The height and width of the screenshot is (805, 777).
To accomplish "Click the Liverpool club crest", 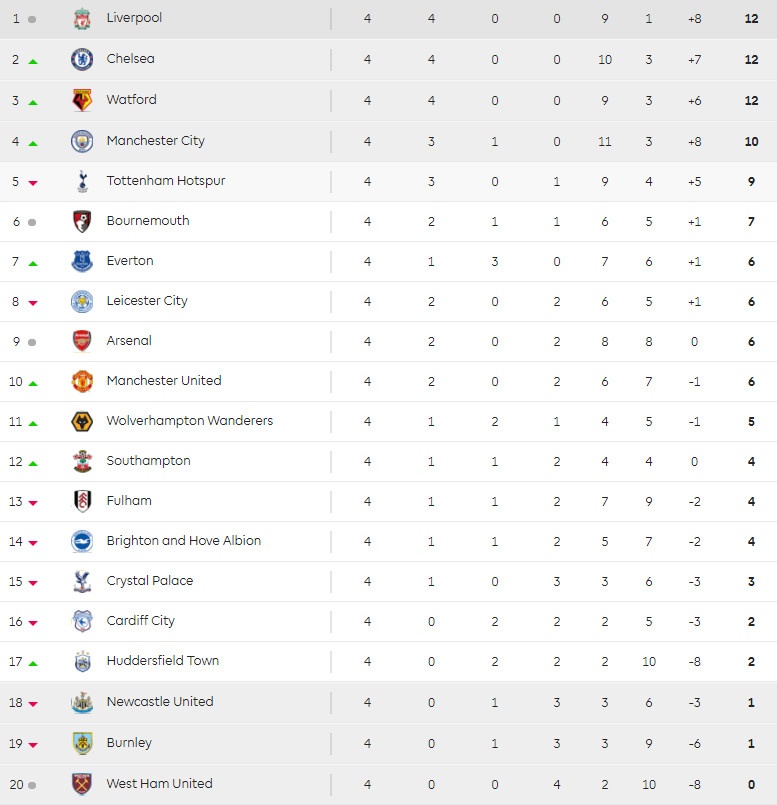I will [82, 18].
